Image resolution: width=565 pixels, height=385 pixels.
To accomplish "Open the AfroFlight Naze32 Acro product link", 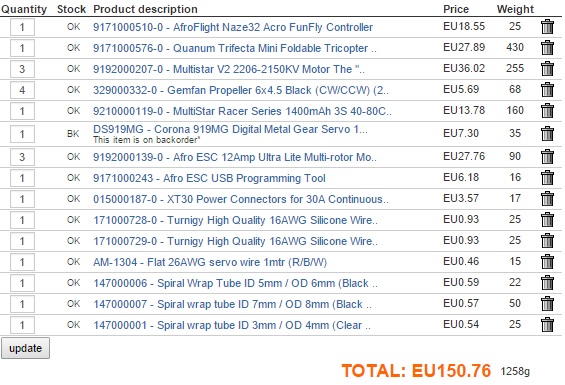I will 233,27.
